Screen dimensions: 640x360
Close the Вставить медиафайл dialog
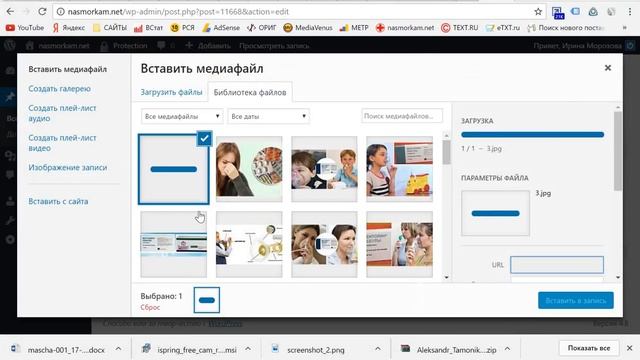click(608, 68)
